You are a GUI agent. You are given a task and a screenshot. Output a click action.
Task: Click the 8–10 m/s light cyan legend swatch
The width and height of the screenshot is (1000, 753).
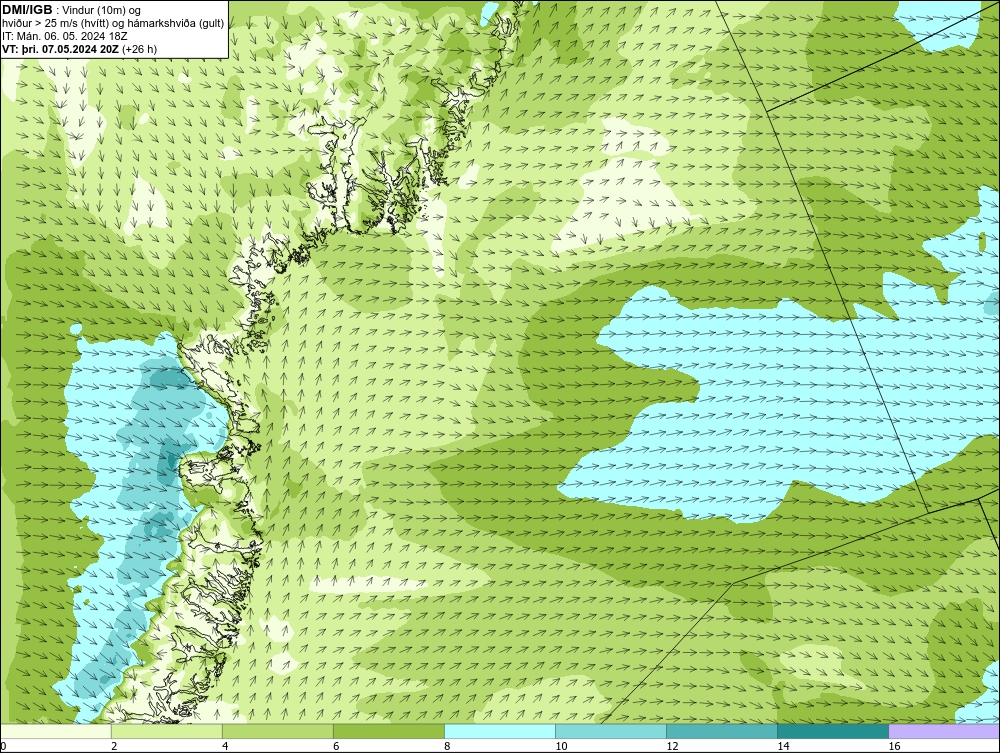coord(499,731)
